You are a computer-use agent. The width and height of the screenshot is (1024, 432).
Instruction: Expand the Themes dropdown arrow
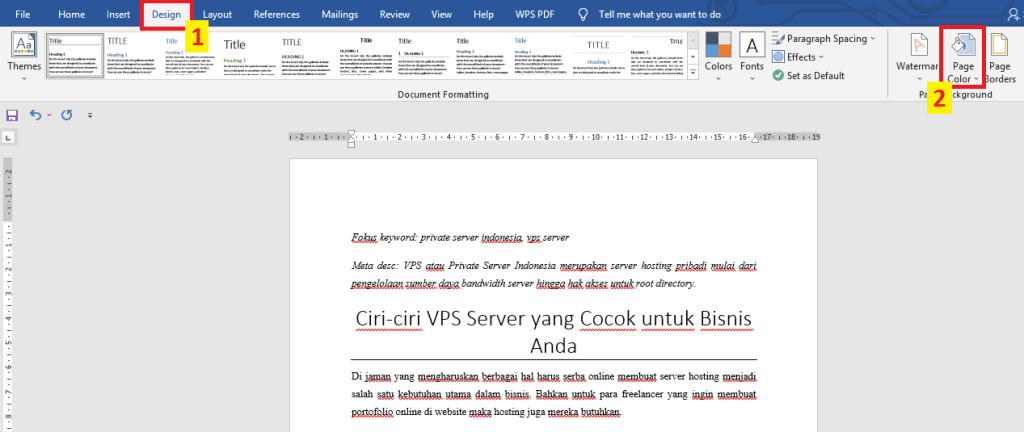[24, 78]
